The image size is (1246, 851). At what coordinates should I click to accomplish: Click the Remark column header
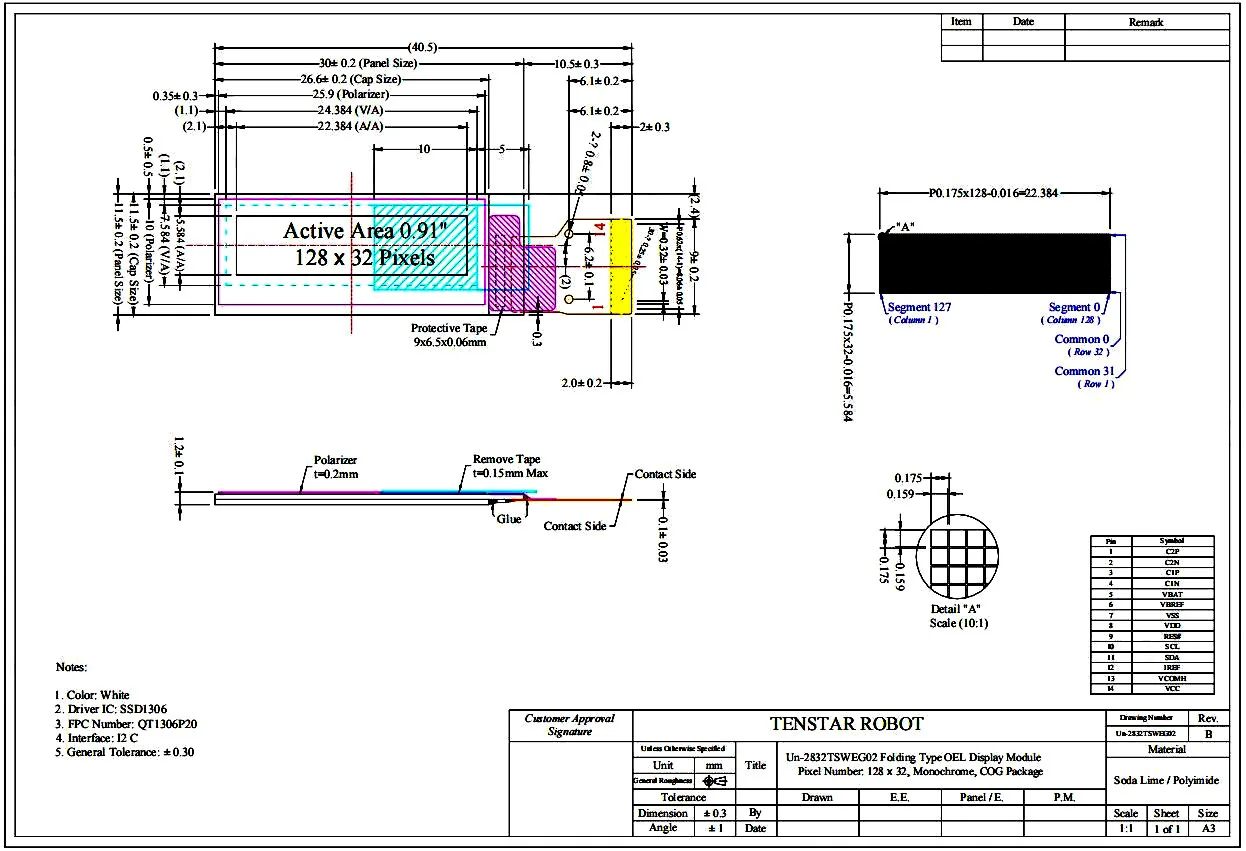pos(1146,22)
